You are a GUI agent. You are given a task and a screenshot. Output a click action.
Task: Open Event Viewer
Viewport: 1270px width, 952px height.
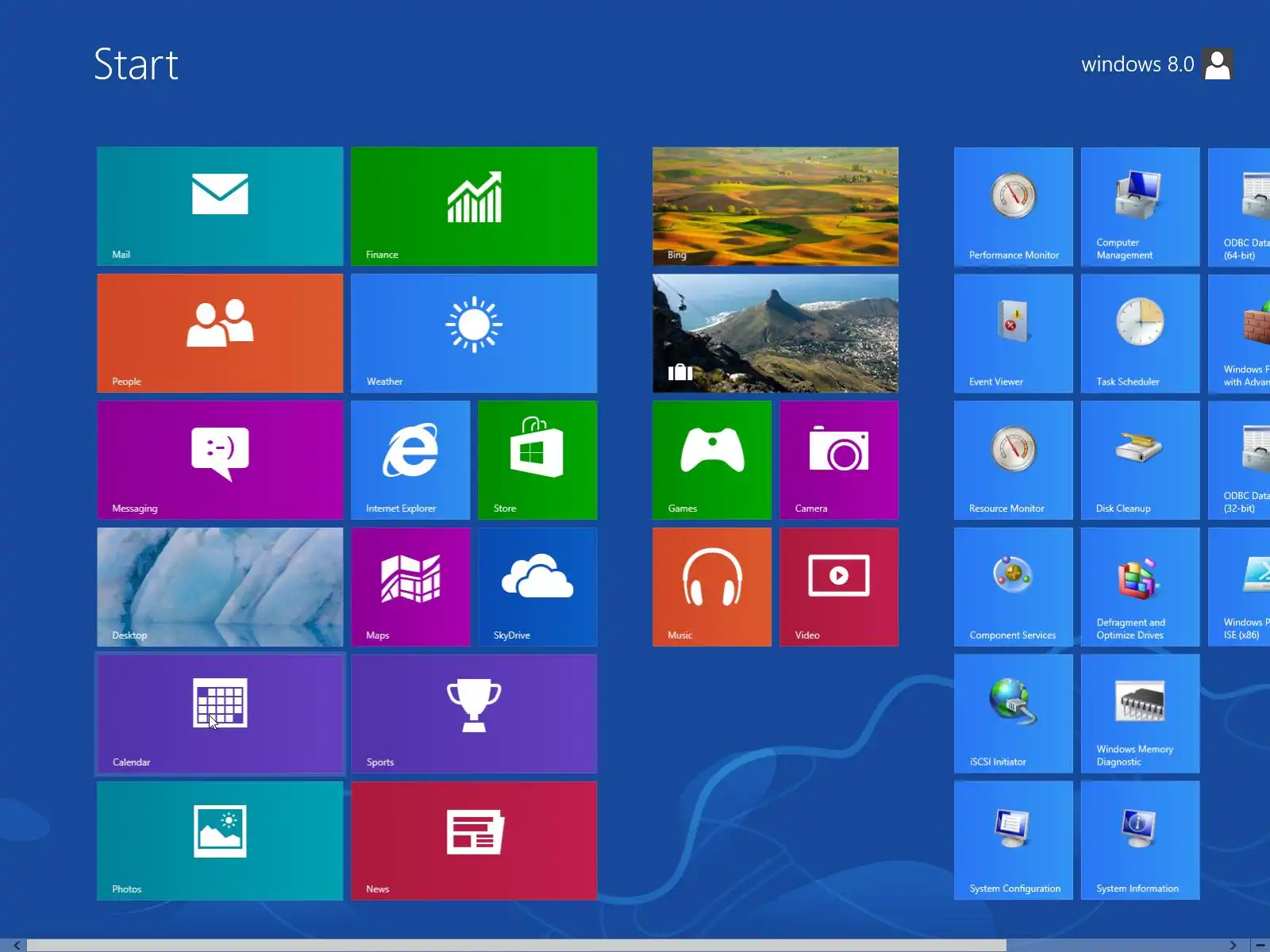click(1014, 333)
